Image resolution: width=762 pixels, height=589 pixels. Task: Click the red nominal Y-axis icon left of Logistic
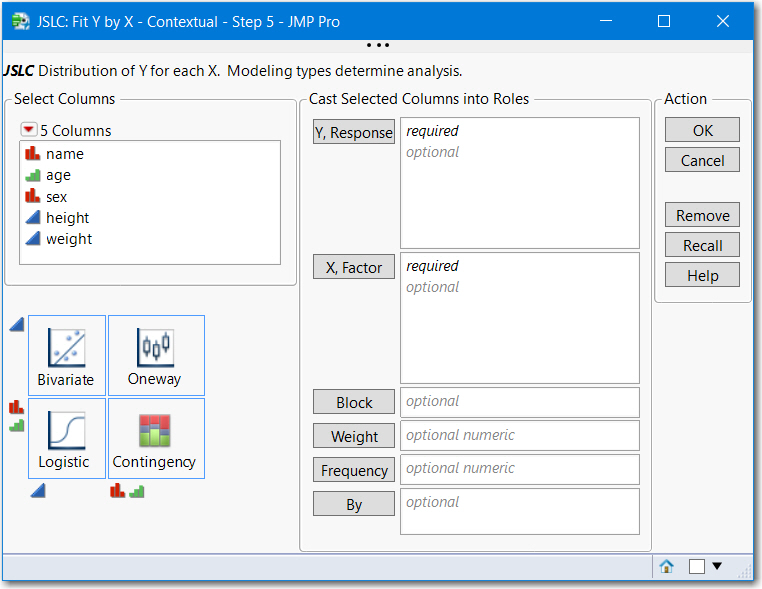pos(17,407)
